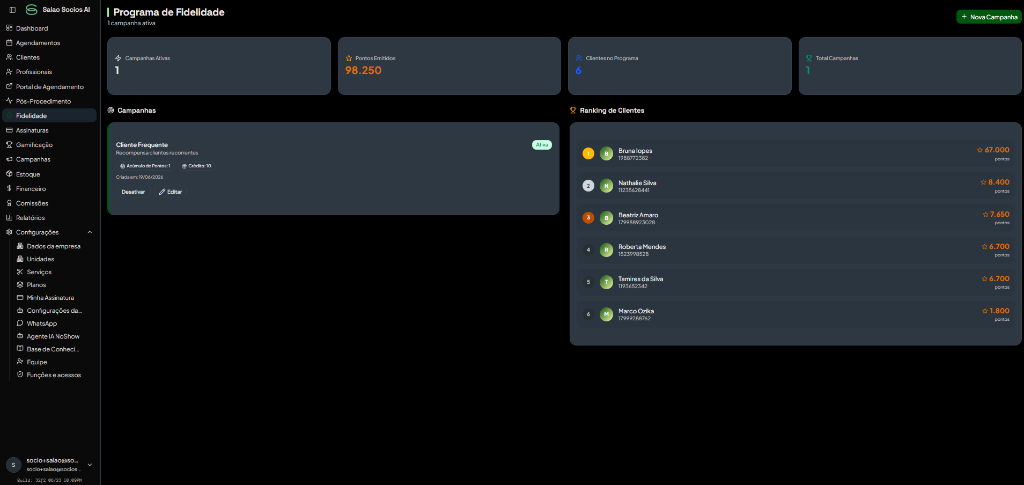Click the Financeiro dollar icon
Screen dimensions: 1024x485
point(9,189)
